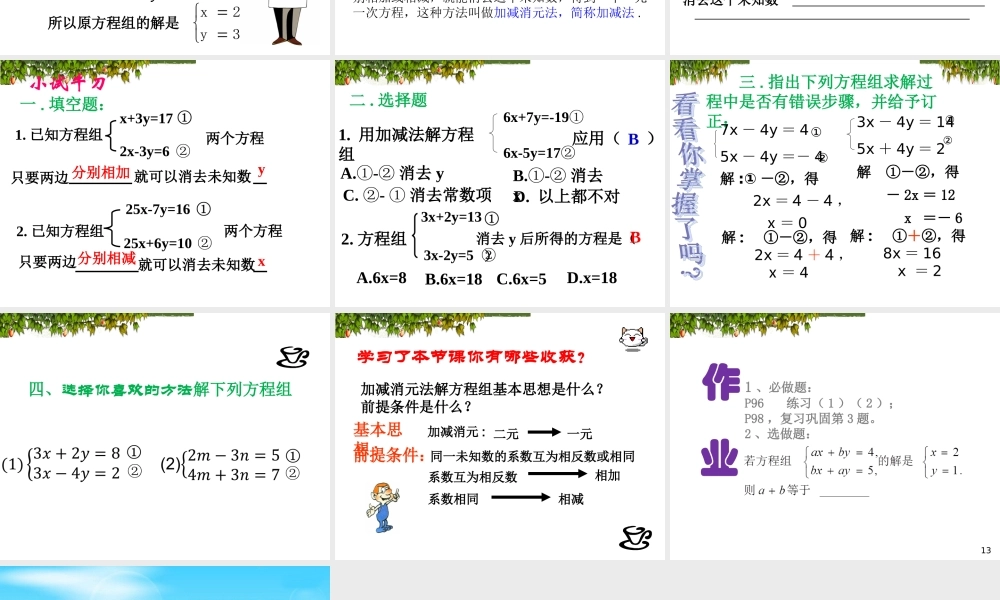1000x600 pixels.
Task: Click the 四、选择你喜欢的方法解下列方程组 heading
Action: [160, 390]
